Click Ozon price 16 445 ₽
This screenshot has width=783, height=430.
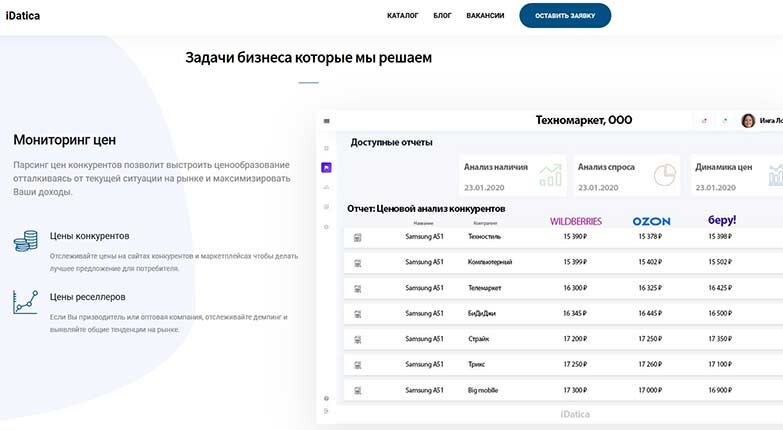tap(650, 313)
